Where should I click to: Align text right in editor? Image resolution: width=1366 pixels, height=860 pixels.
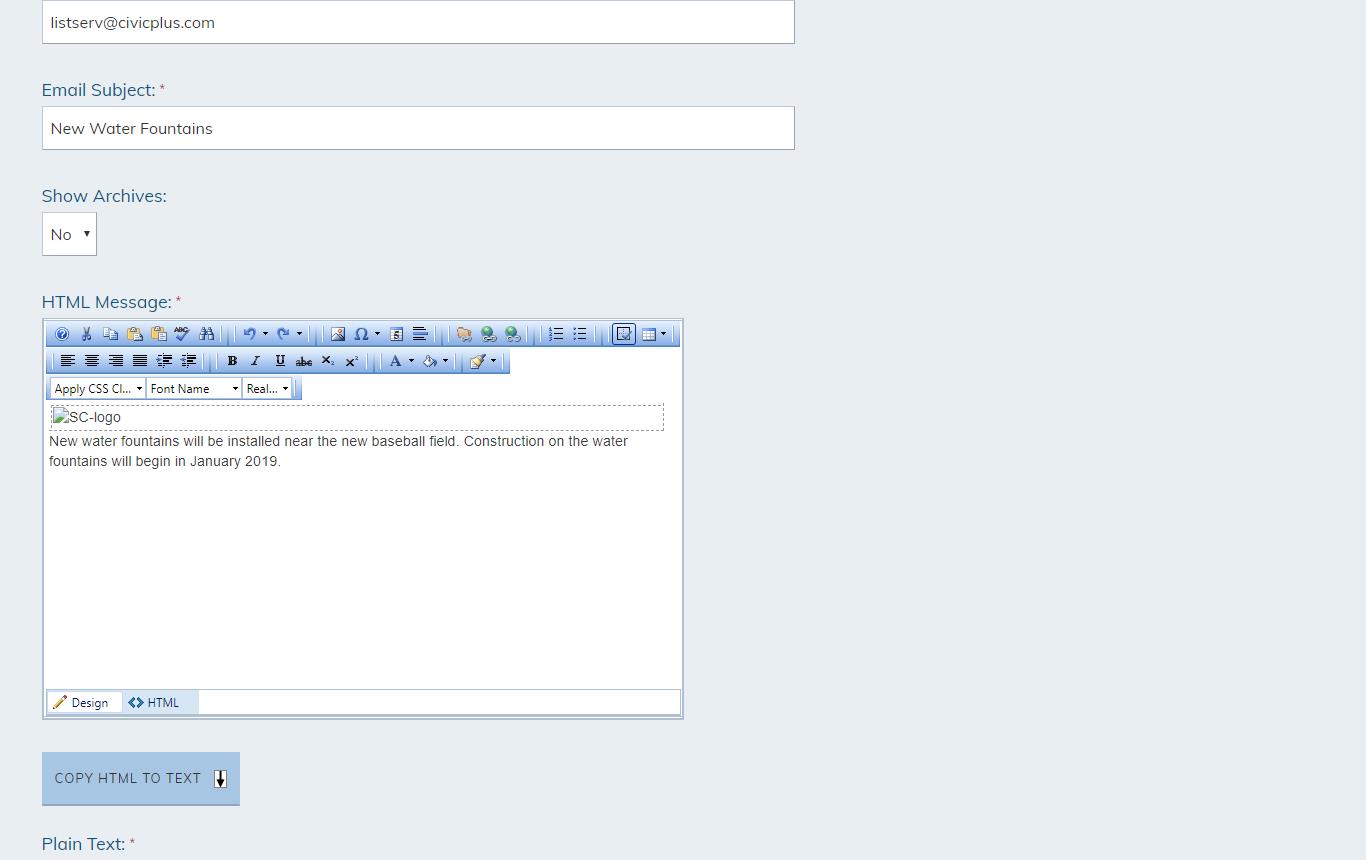[116, 361]
